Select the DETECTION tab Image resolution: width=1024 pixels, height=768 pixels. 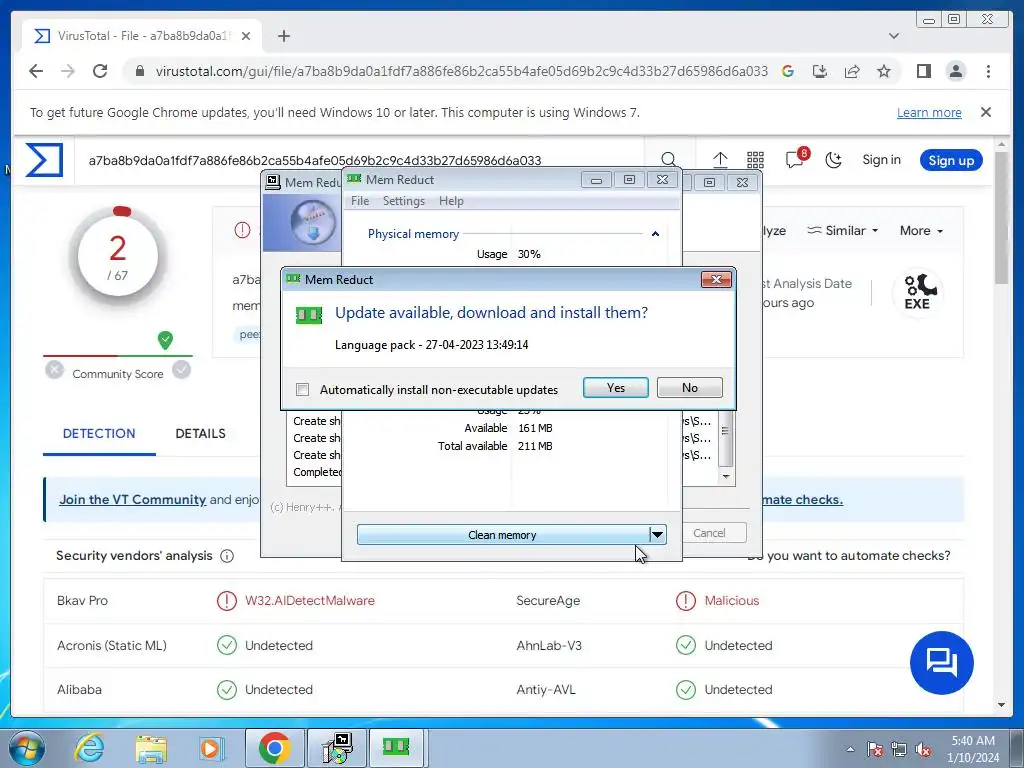pos(99,434)
